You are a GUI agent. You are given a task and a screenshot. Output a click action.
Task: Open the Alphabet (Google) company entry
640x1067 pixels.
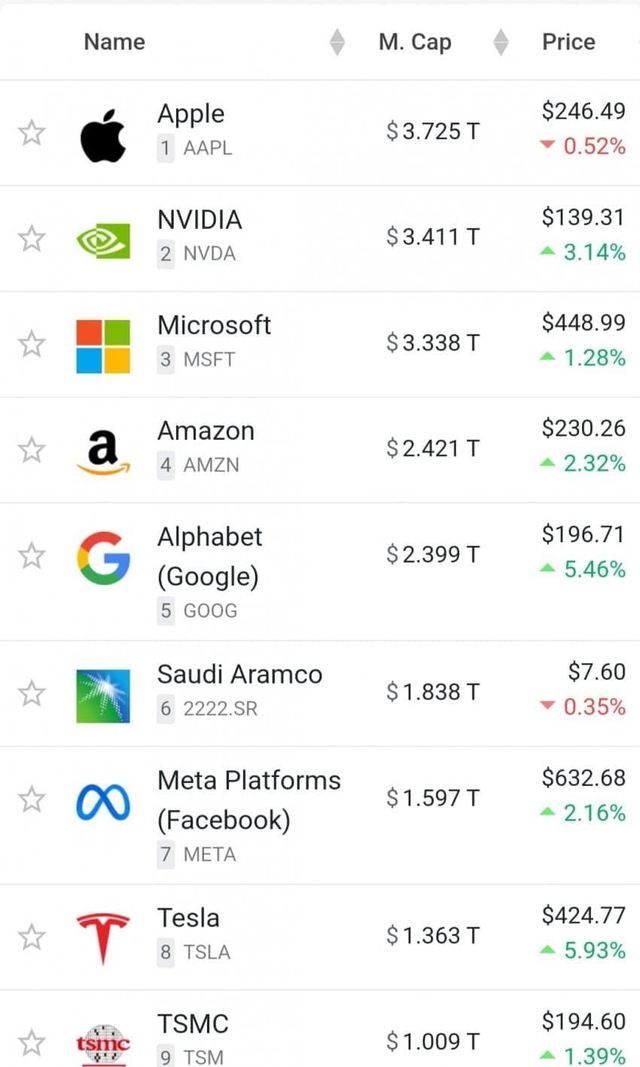coord(209,556)
